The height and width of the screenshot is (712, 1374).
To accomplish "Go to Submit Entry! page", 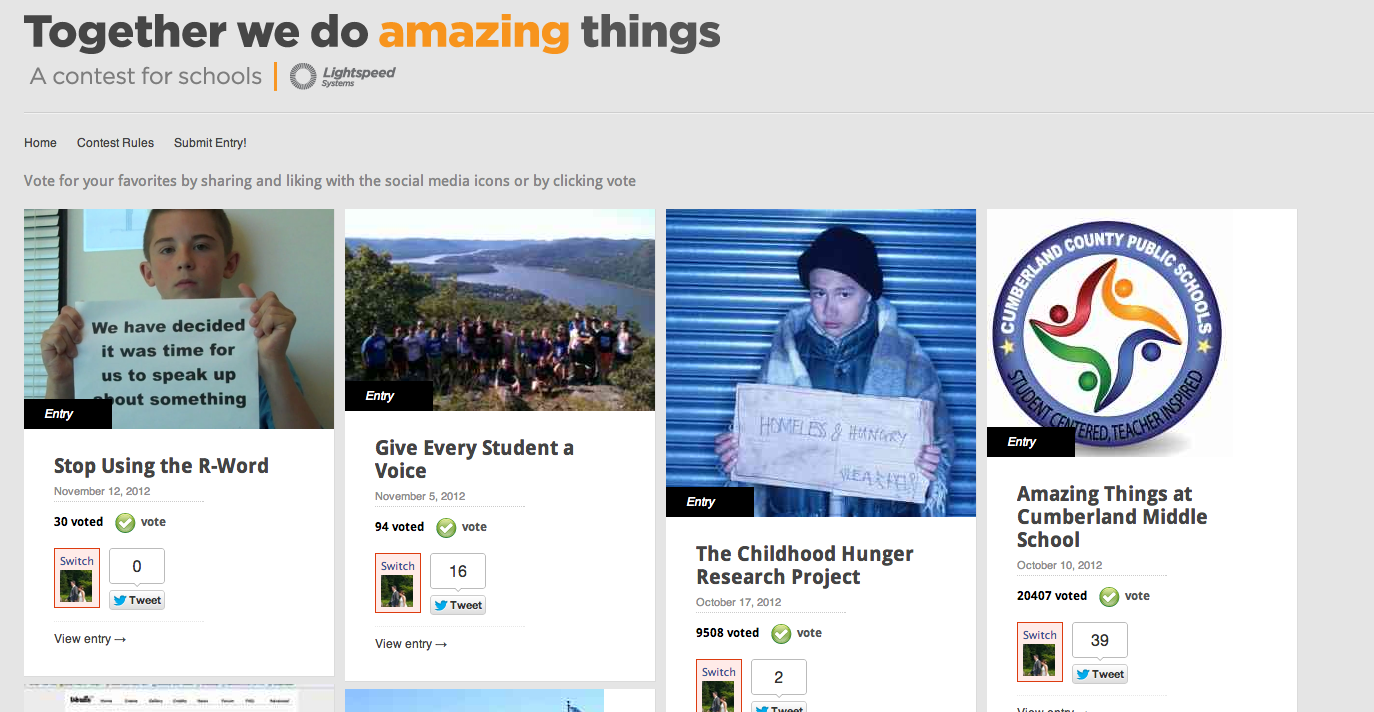I will coord(210,143).
